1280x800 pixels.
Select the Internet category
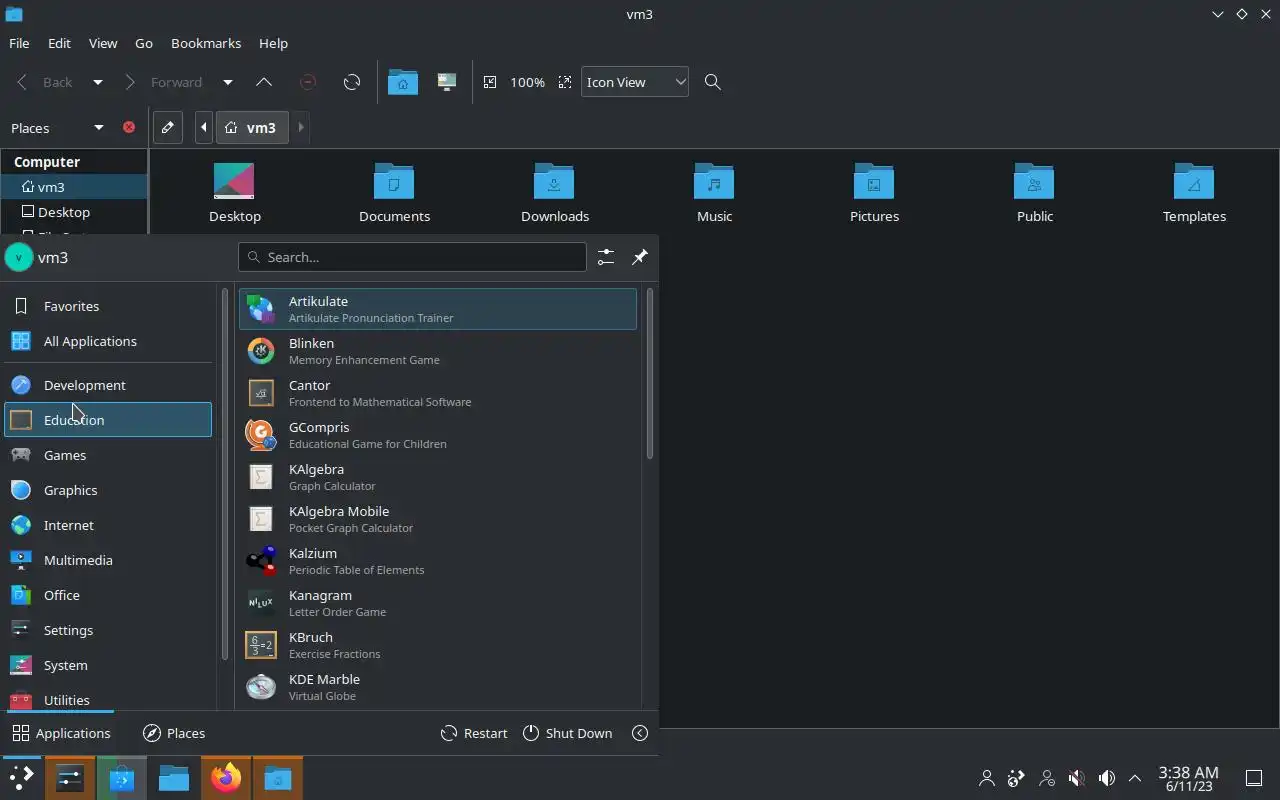pos(108,525)
